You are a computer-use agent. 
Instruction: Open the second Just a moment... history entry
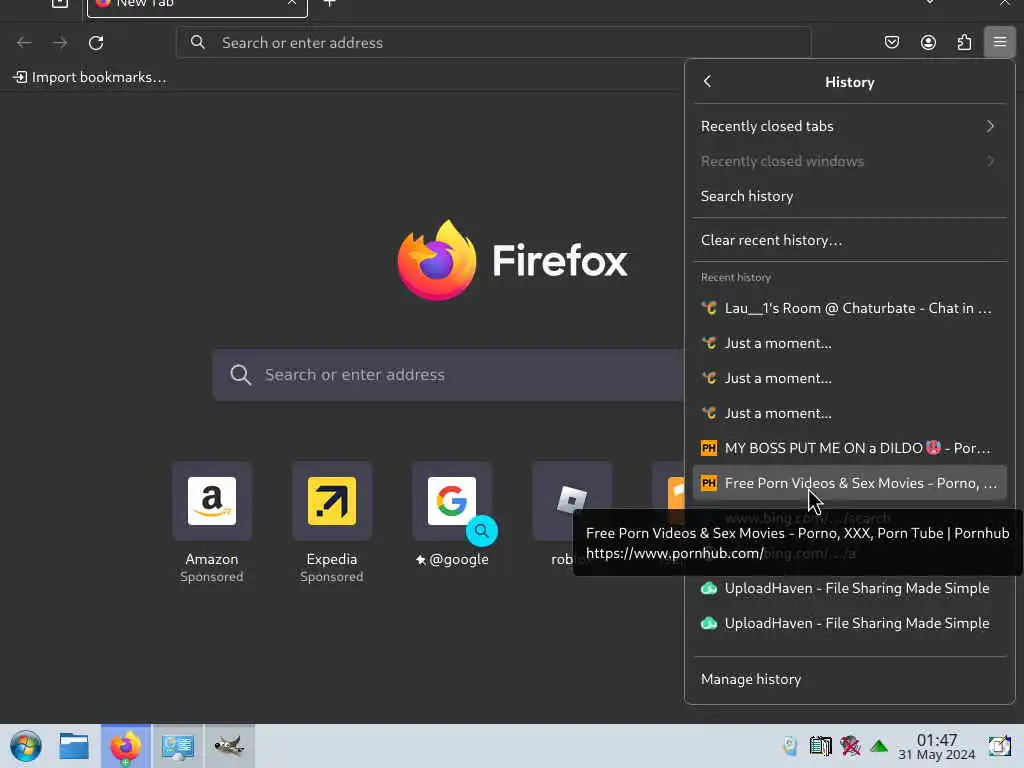(850, 378)
